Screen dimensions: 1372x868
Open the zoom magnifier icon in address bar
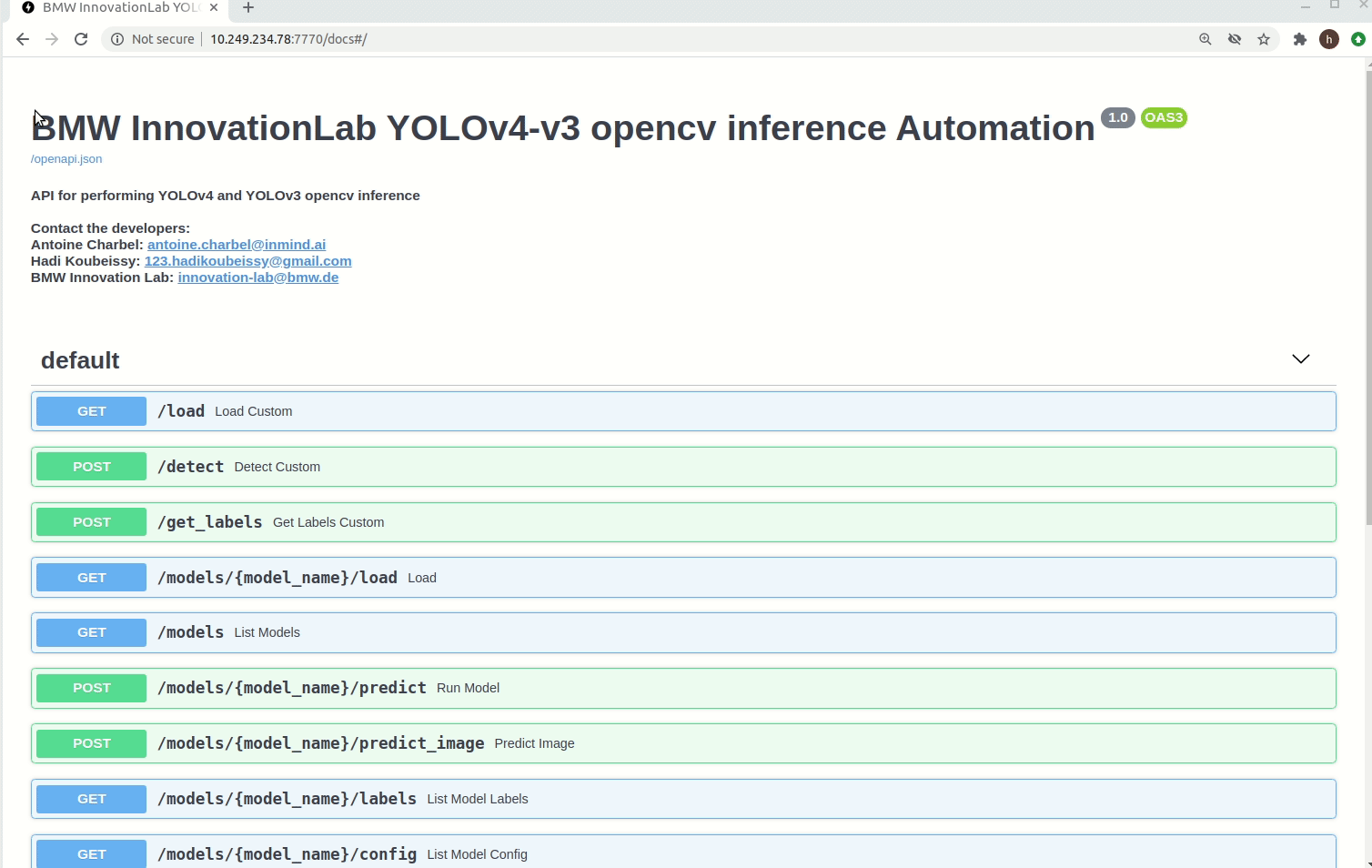coord(1206,39)
